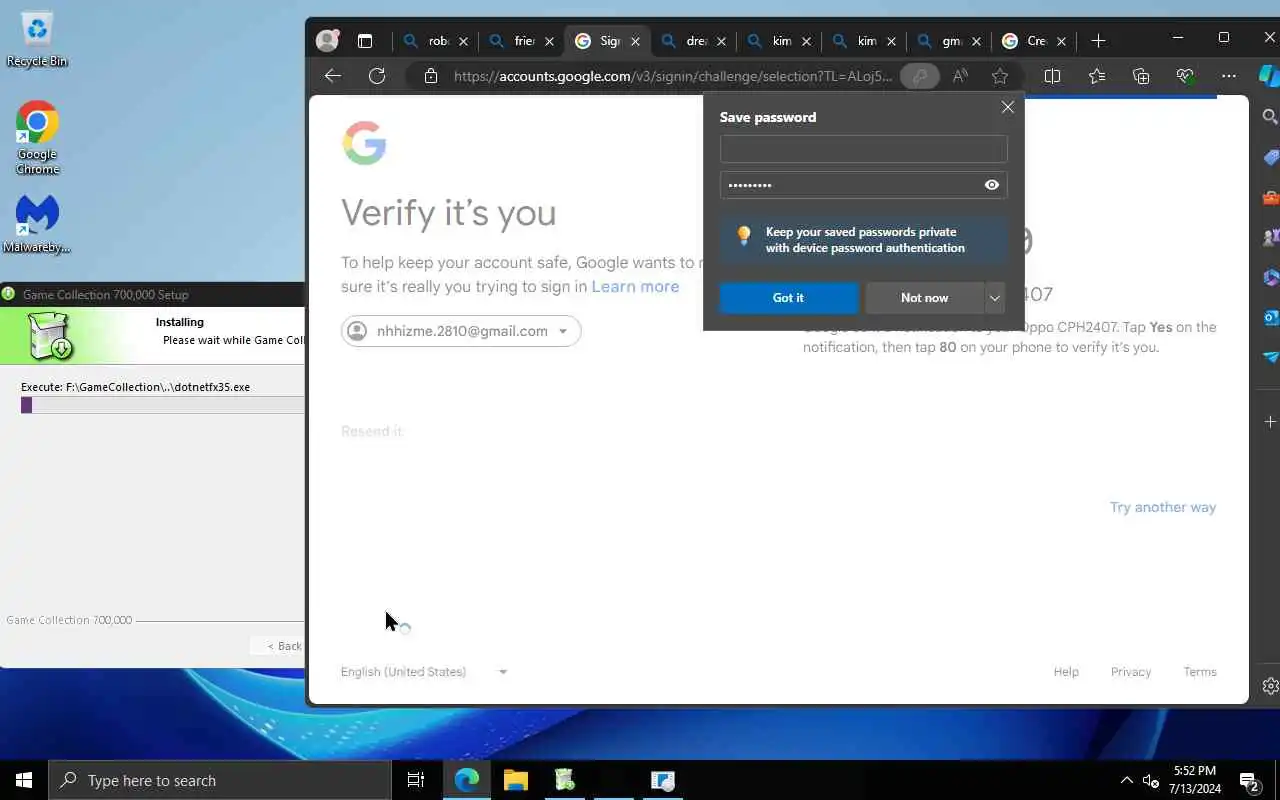Screen dimensions: 1280x800
Task: Open the sidebar Outlook icon
Action: tap(1270, 317)
